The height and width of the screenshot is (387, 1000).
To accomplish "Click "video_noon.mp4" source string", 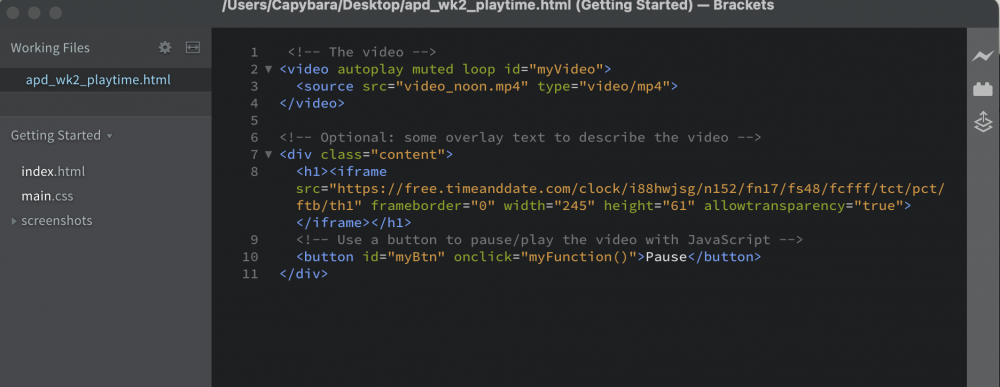I will pyautogui.click(x=462, y=86).
